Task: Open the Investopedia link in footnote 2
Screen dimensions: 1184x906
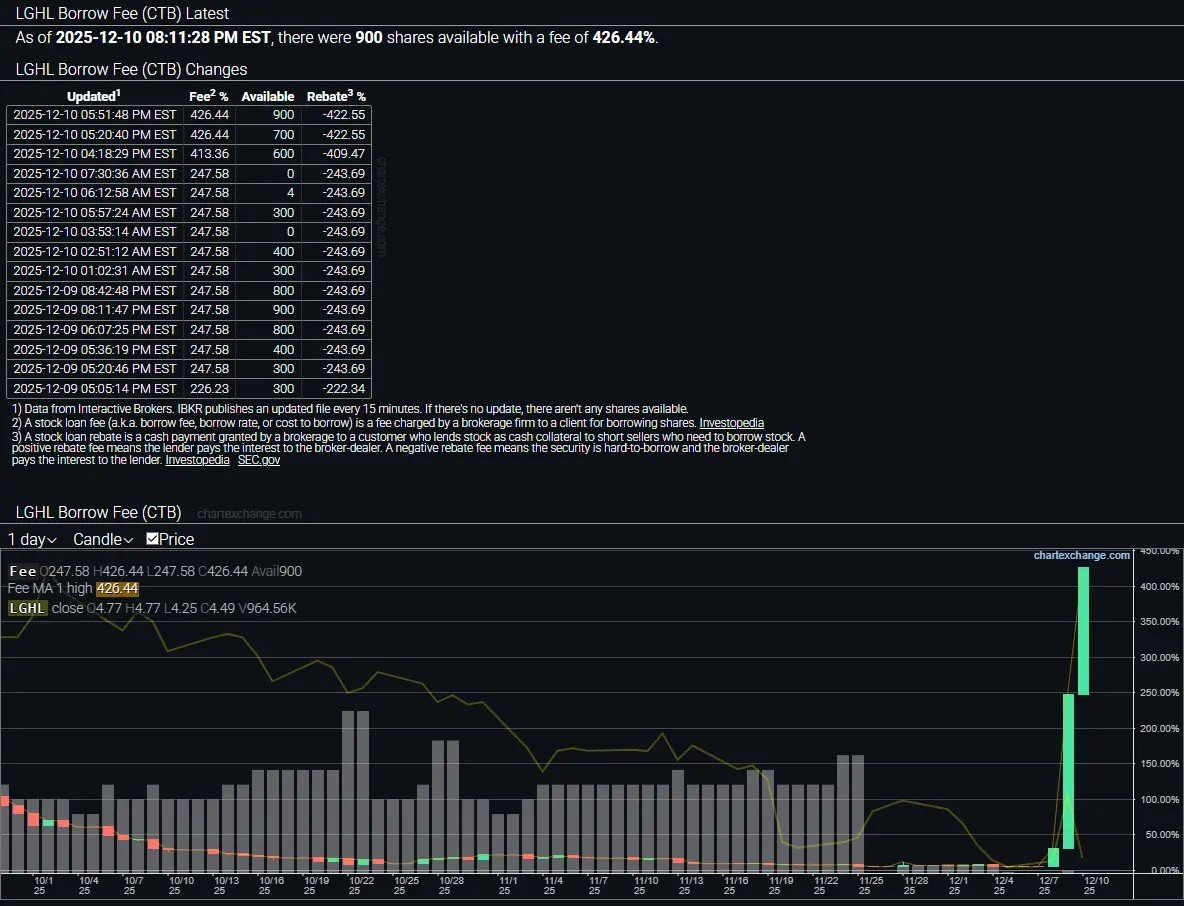Action: tap(731, 423)
